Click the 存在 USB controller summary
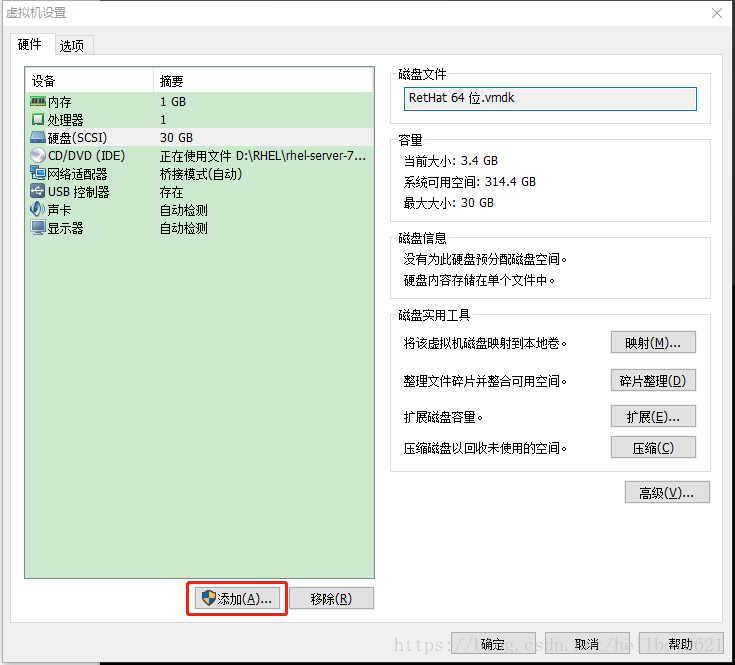735x665 pixels. (172, 192)
